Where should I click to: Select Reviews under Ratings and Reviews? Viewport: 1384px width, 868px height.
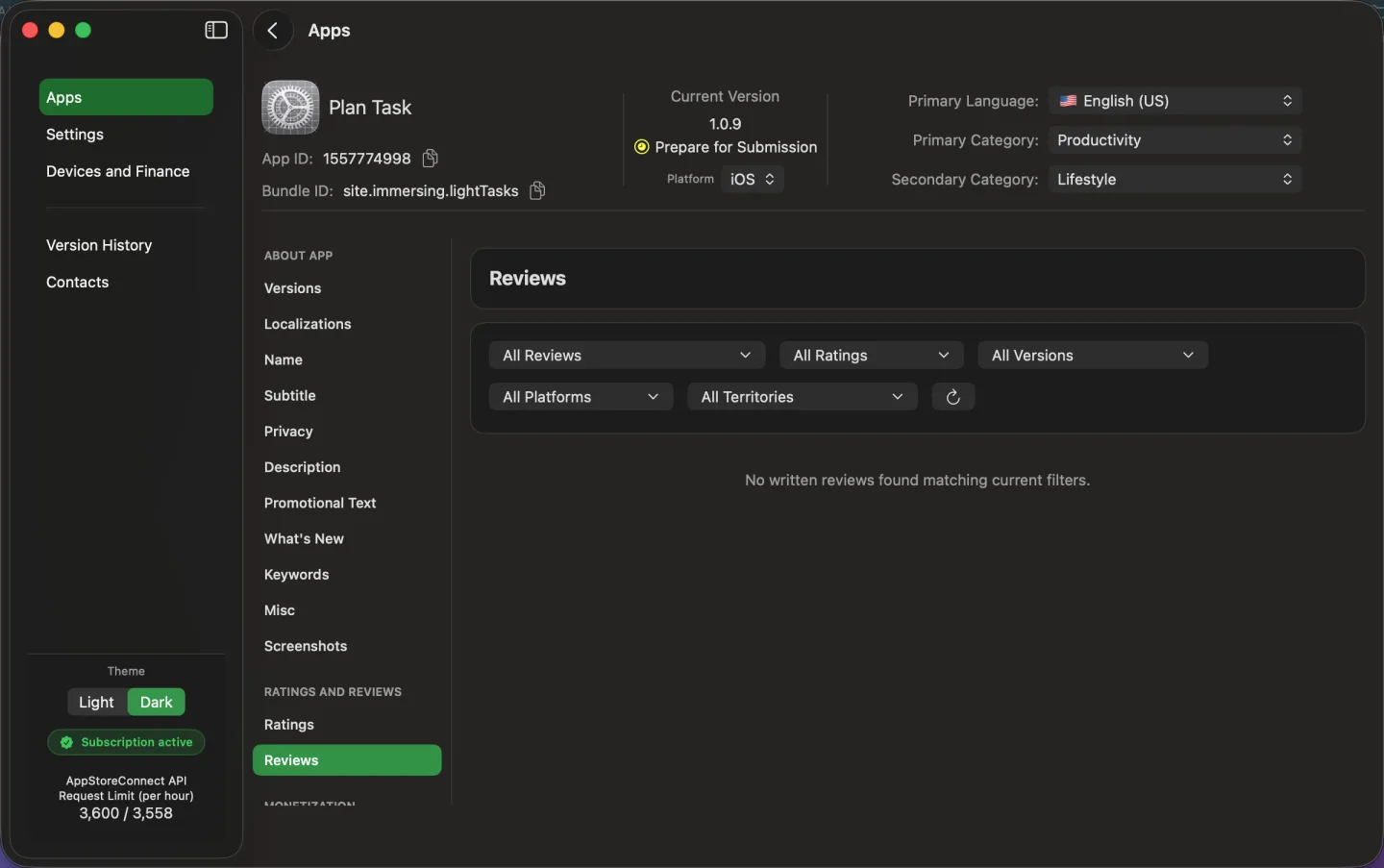(x=347, y=760)
